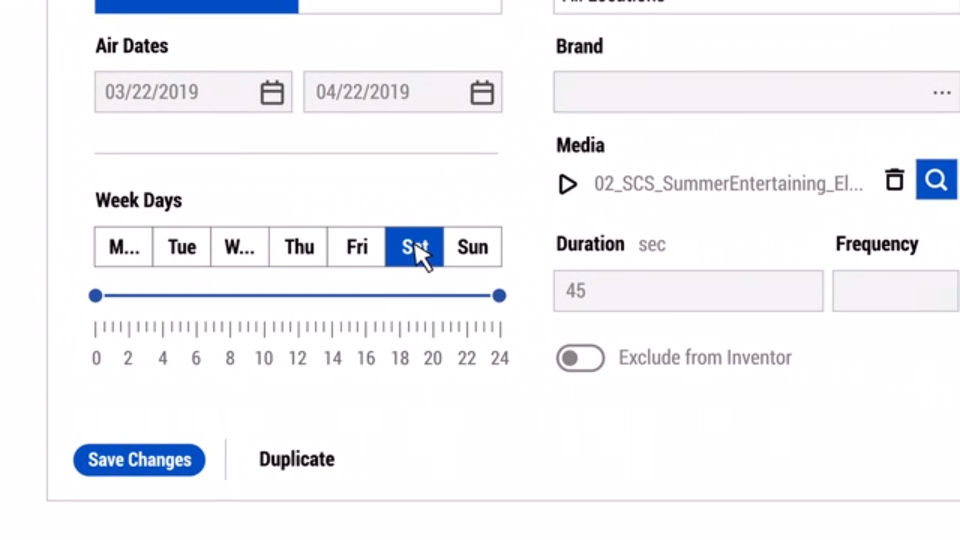960x540 pixels.
Task: Toggle Tuesday in Week Days
Action: [182, 247]
